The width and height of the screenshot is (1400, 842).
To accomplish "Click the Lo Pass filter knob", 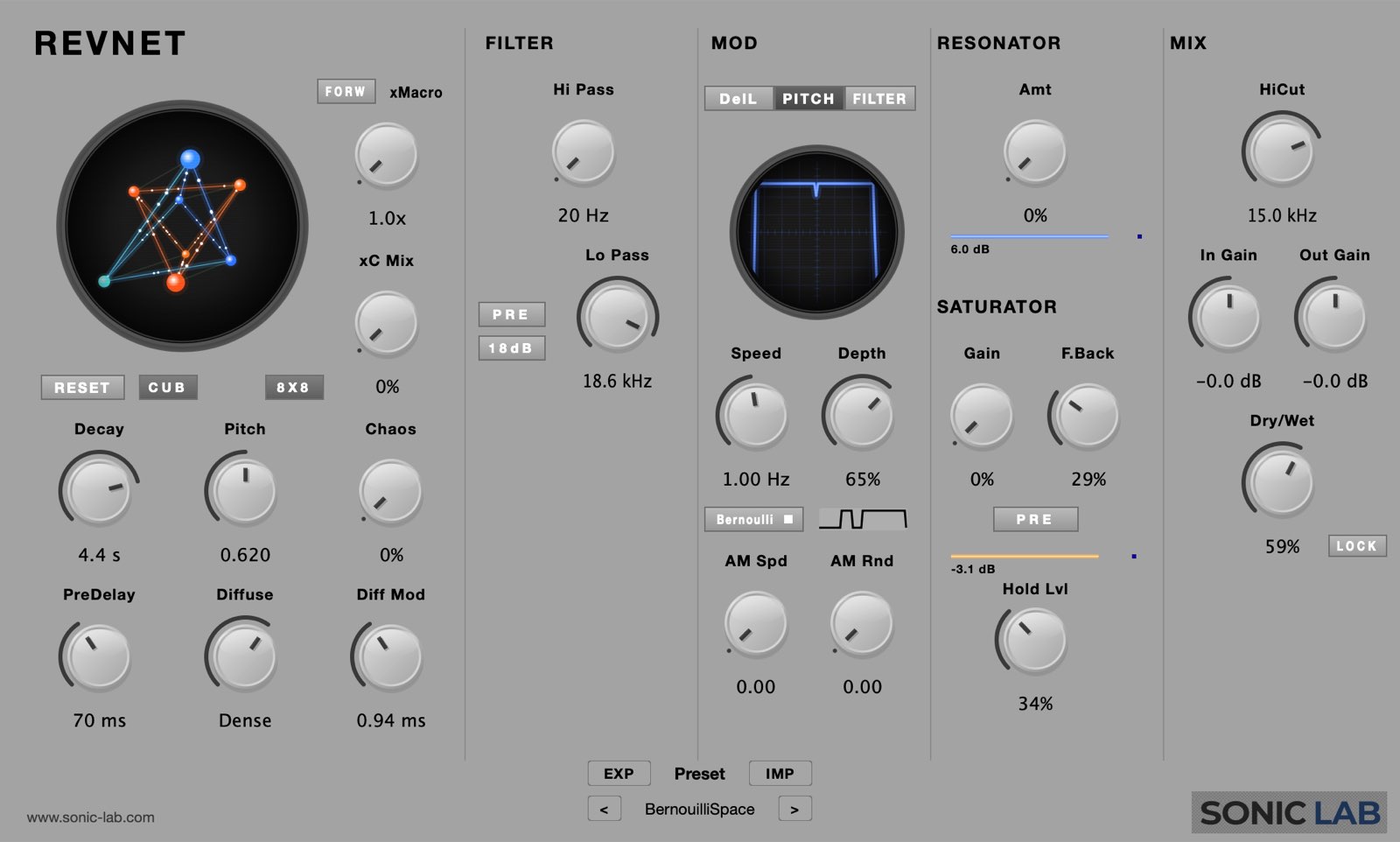I will (x=617, y=316).
